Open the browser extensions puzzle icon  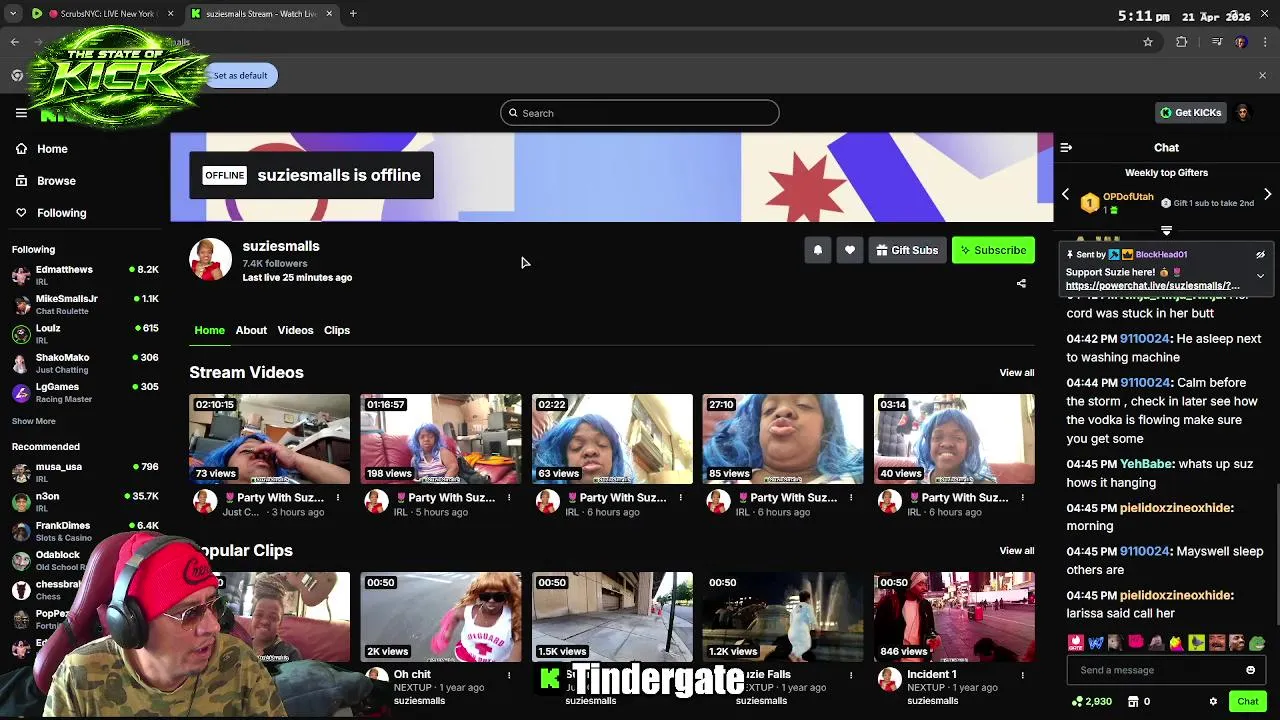pyautogui.click(x=1182, y=42)
